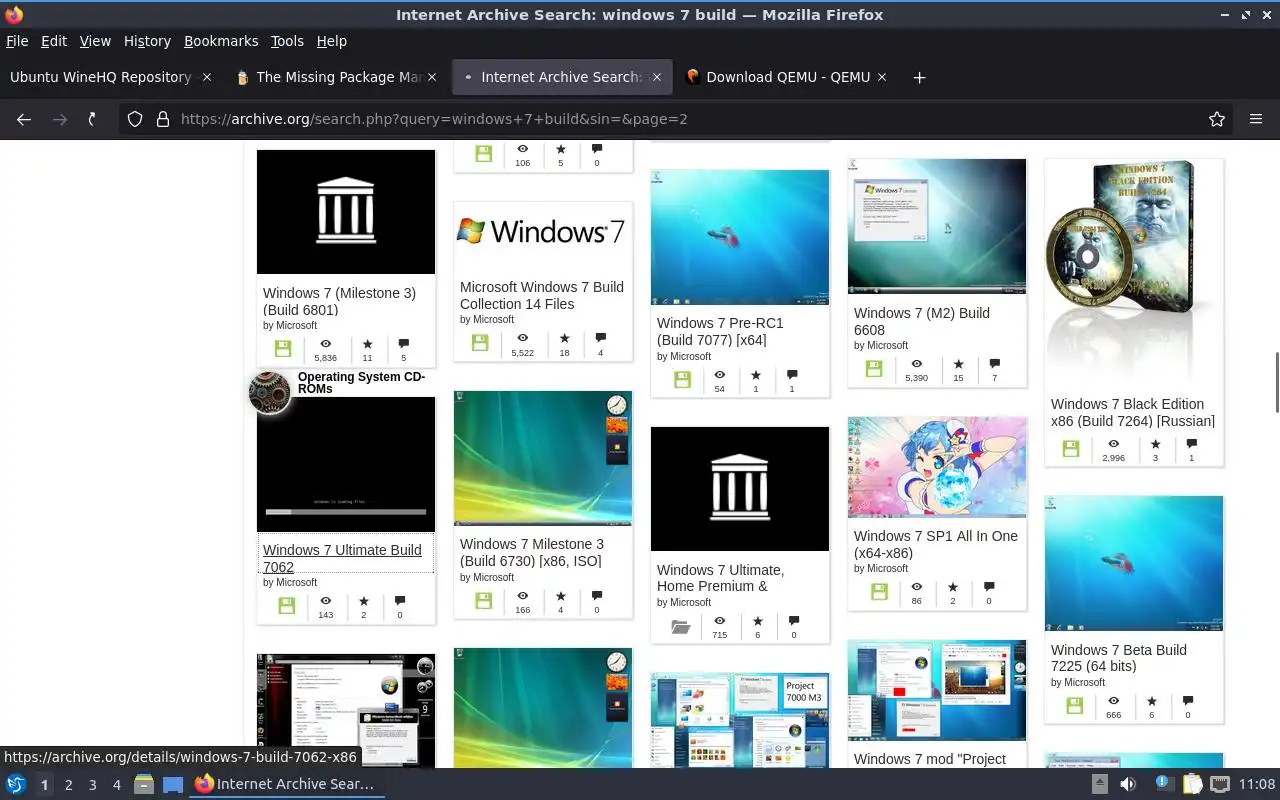Viewport: 1280px width, 800px height.
Task: Click views eye on M2 Build 6608 card
Action: tap(916, 364)
